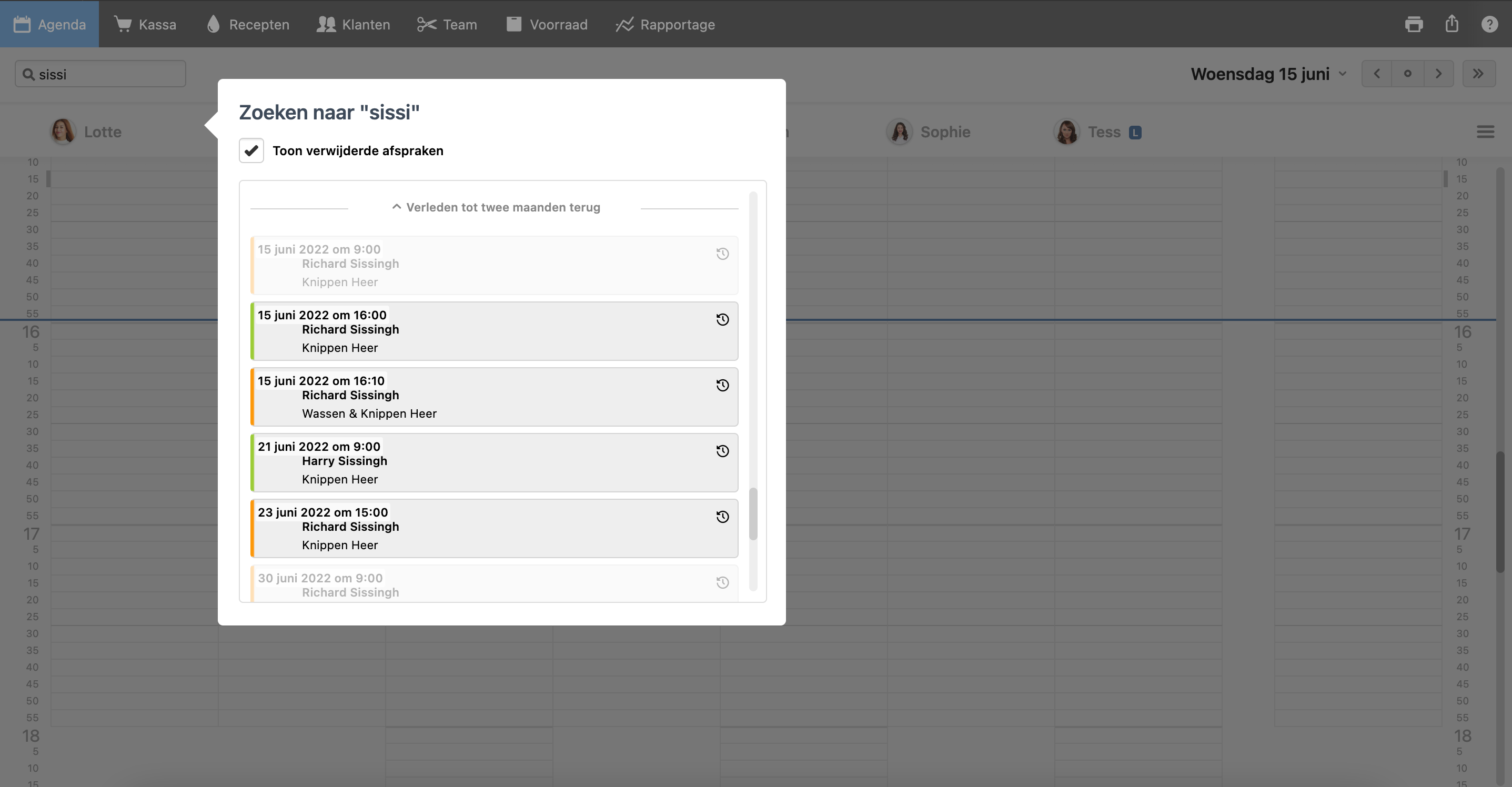1512x787 pixels.
Task: Click history icon on 23 juni 15:00 appointment
Action: [x=722, y=517]
